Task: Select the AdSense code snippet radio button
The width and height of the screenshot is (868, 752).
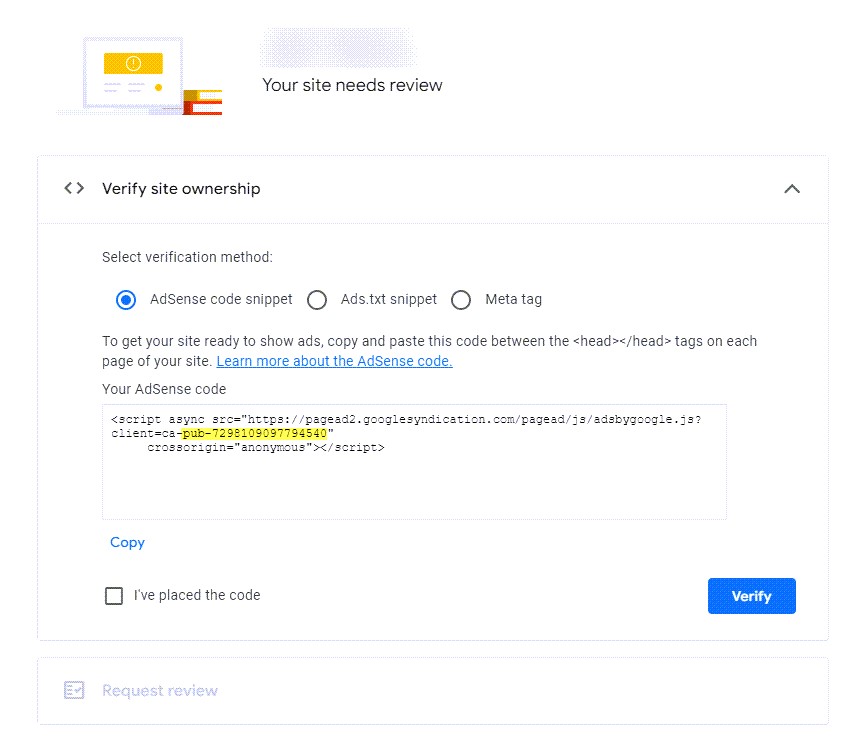Action: click(126, 300)
